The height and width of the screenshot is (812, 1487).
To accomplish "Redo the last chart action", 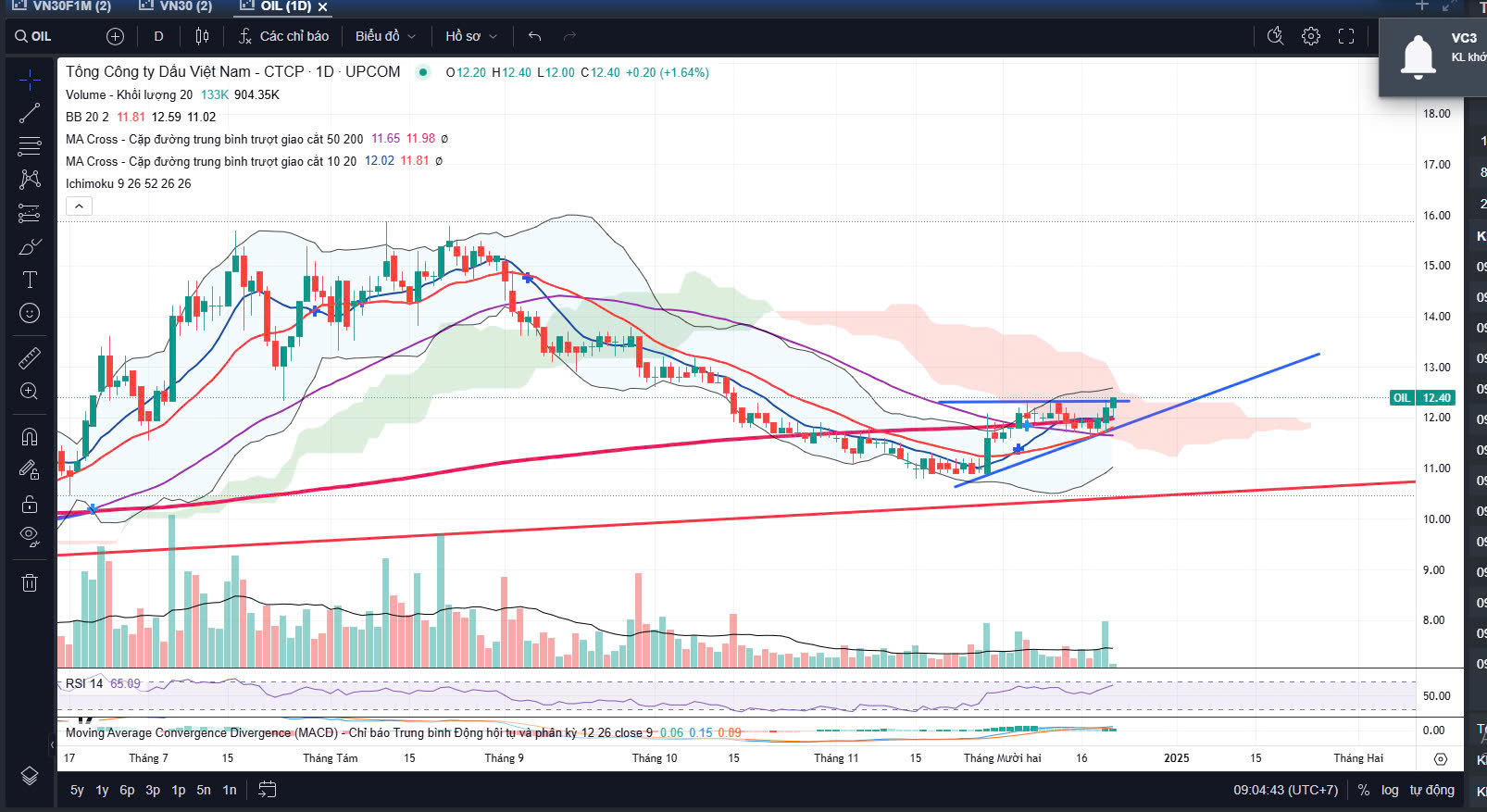I will pos(569,36).
